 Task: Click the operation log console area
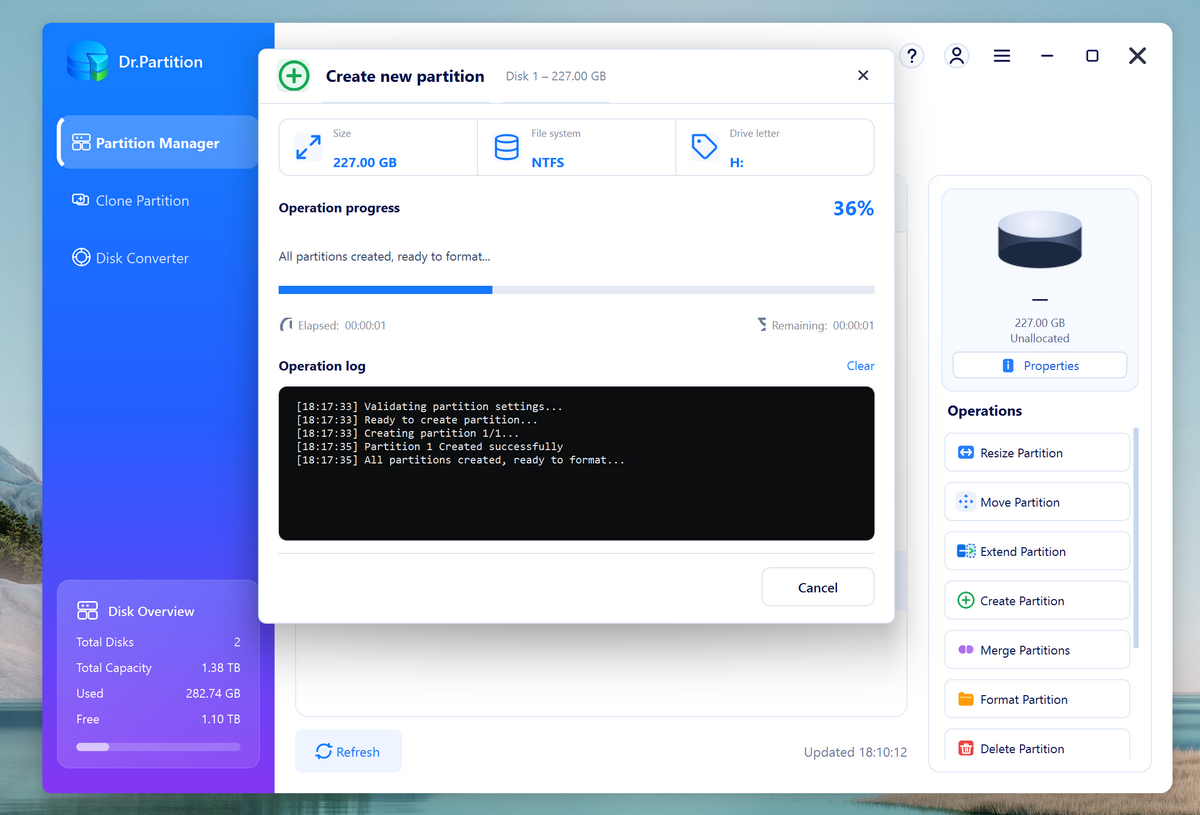click(576, 464)
